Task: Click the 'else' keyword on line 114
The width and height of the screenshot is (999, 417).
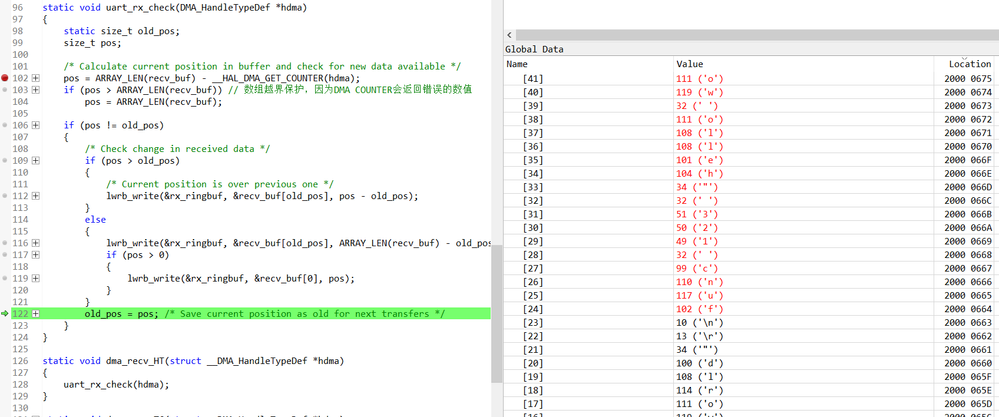Action: pyautogui.click(x=96, y=220)
